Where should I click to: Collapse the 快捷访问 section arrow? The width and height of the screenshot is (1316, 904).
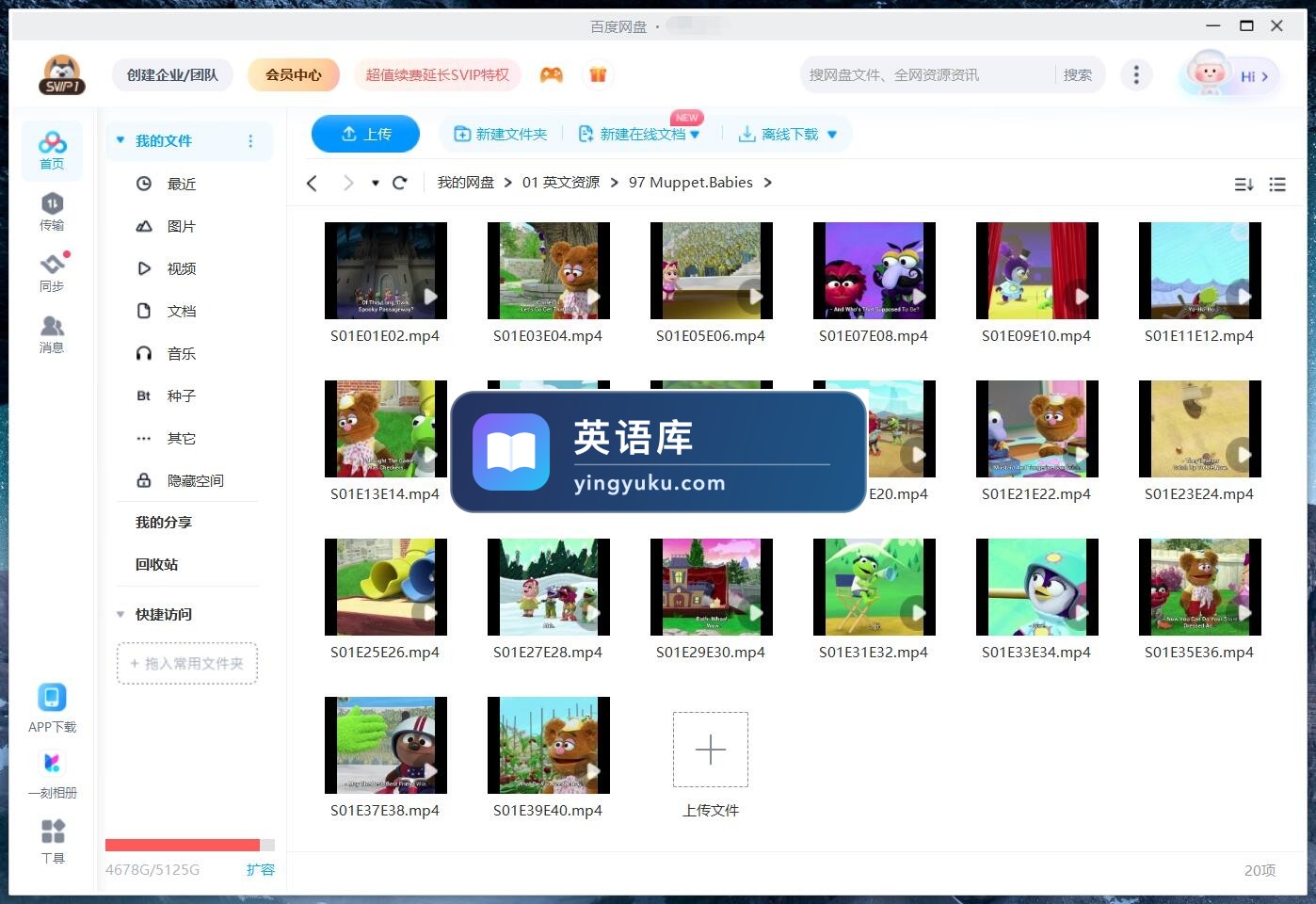pyautogui.click(x=120, y=614)
